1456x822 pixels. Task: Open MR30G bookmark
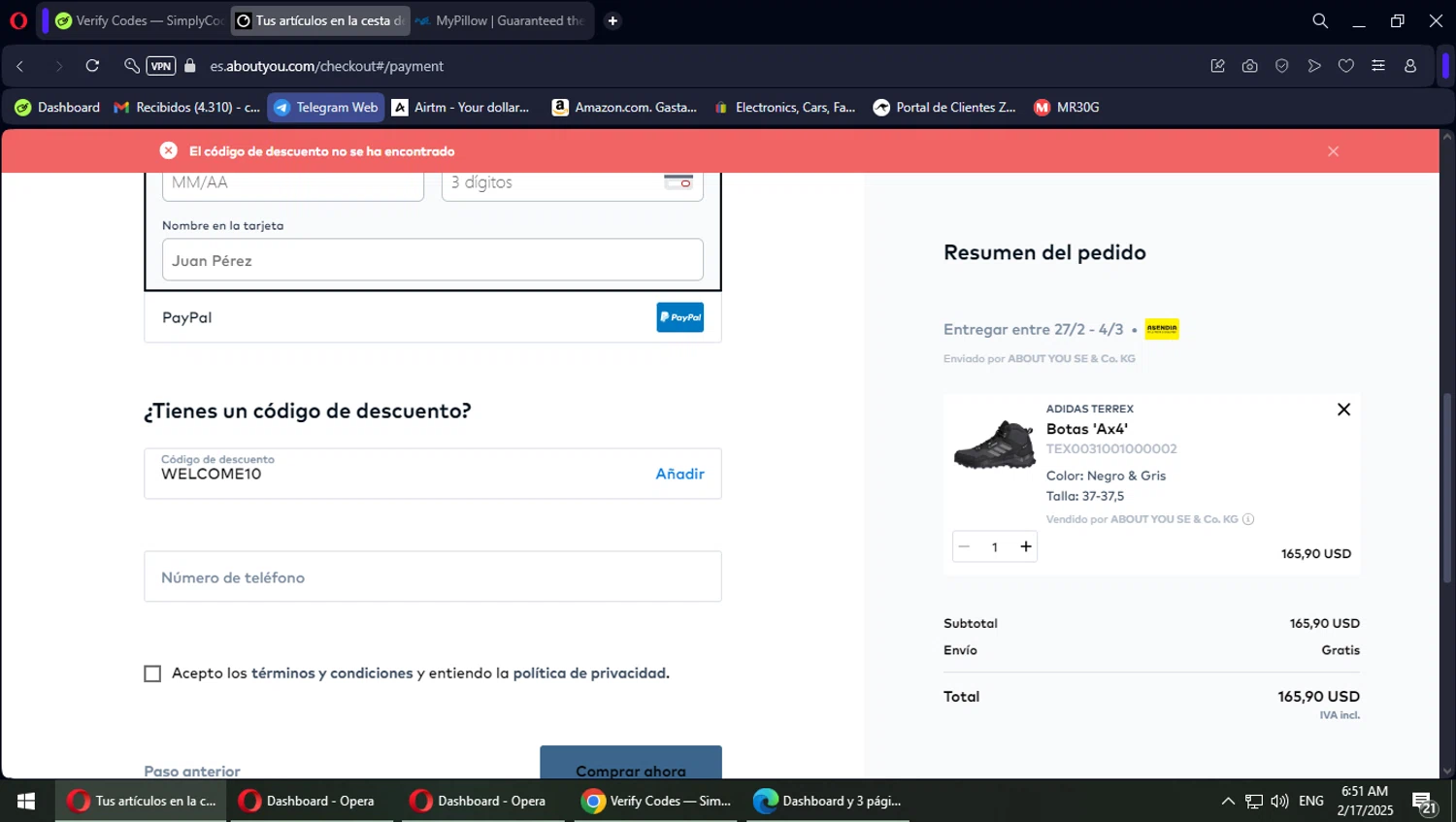coord(1067,108)
